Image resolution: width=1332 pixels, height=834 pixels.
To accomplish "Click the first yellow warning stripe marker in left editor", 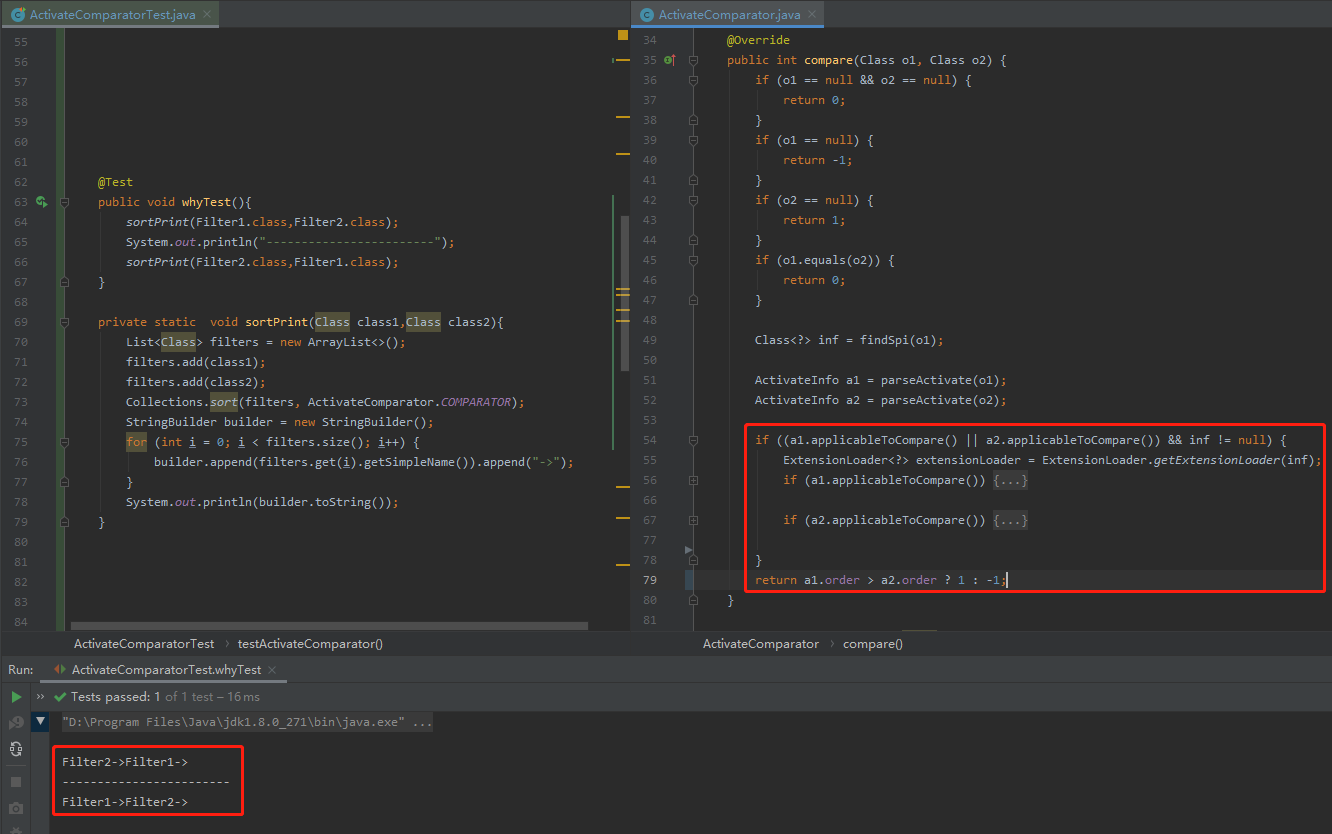I will coord(622,60).
